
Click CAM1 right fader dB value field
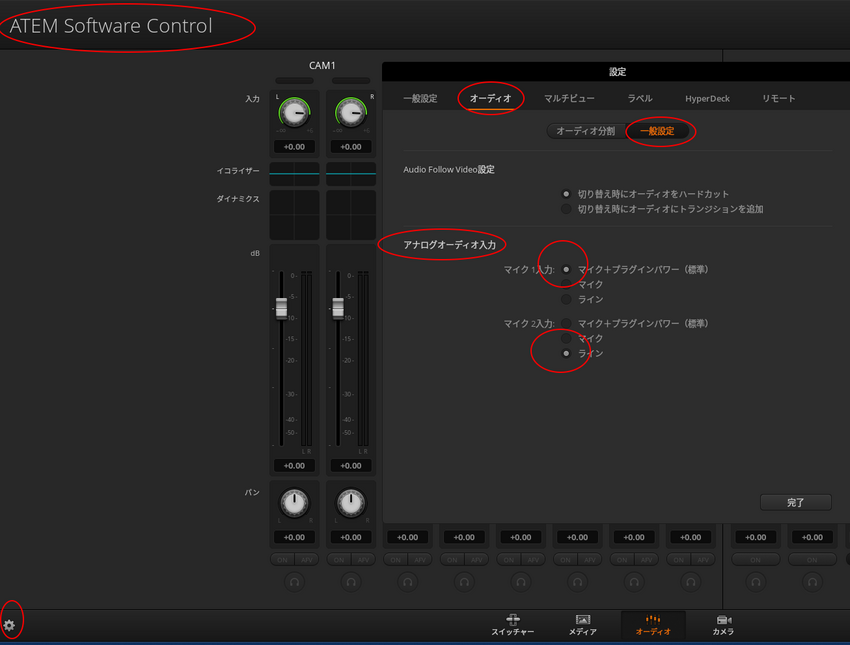pyautogui.click(x=351, y=466)
